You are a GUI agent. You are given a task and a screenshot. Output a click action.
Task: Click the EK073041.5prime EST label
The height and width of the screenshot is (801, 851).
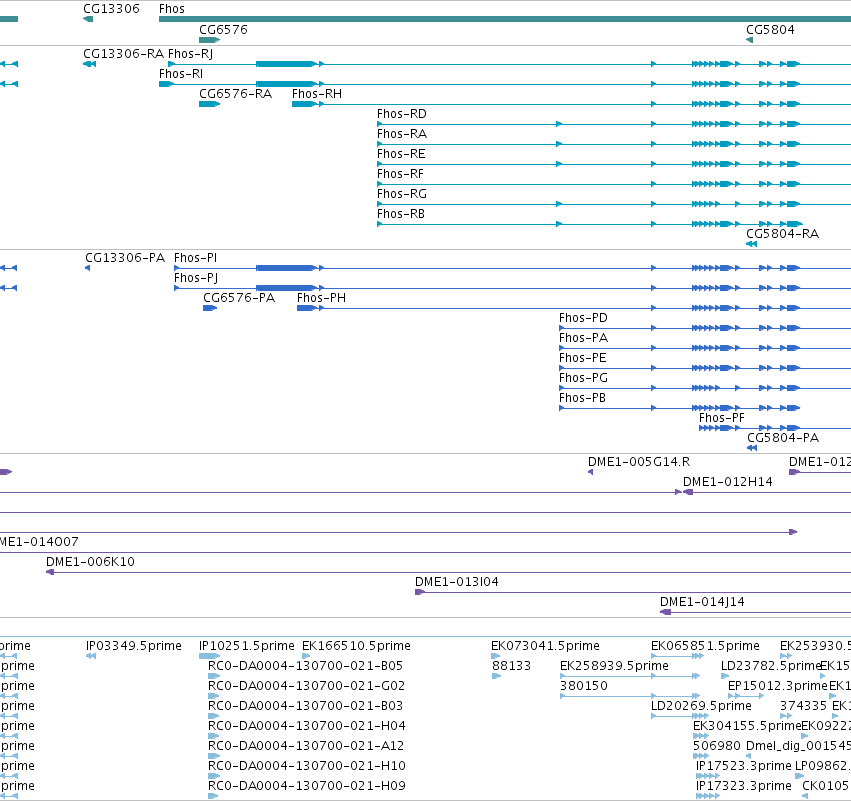click(x=545, y=646)
